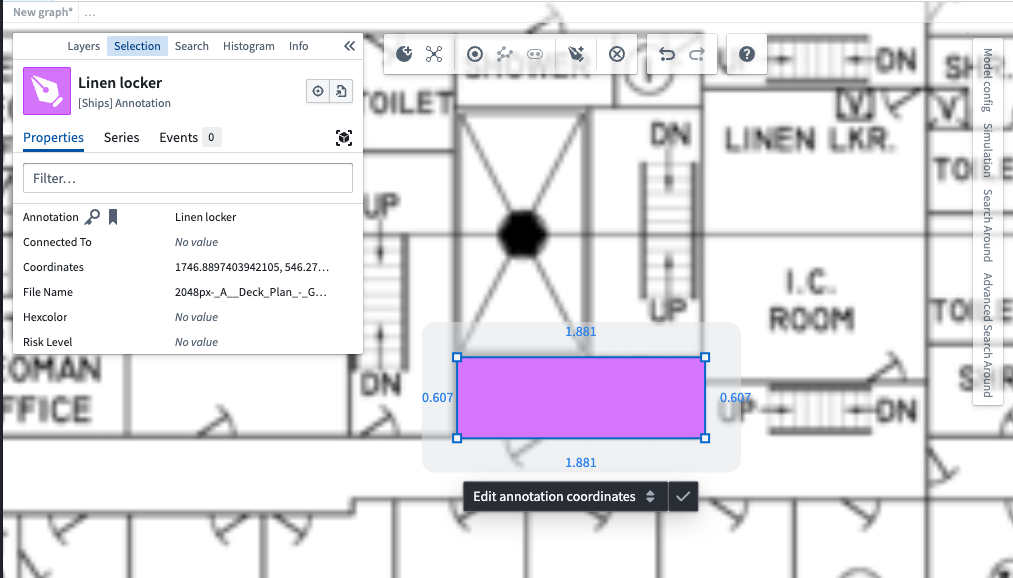1013x578 pixels.
Task: Select the quill annotation tool with plus
Action: click(576, 54)
